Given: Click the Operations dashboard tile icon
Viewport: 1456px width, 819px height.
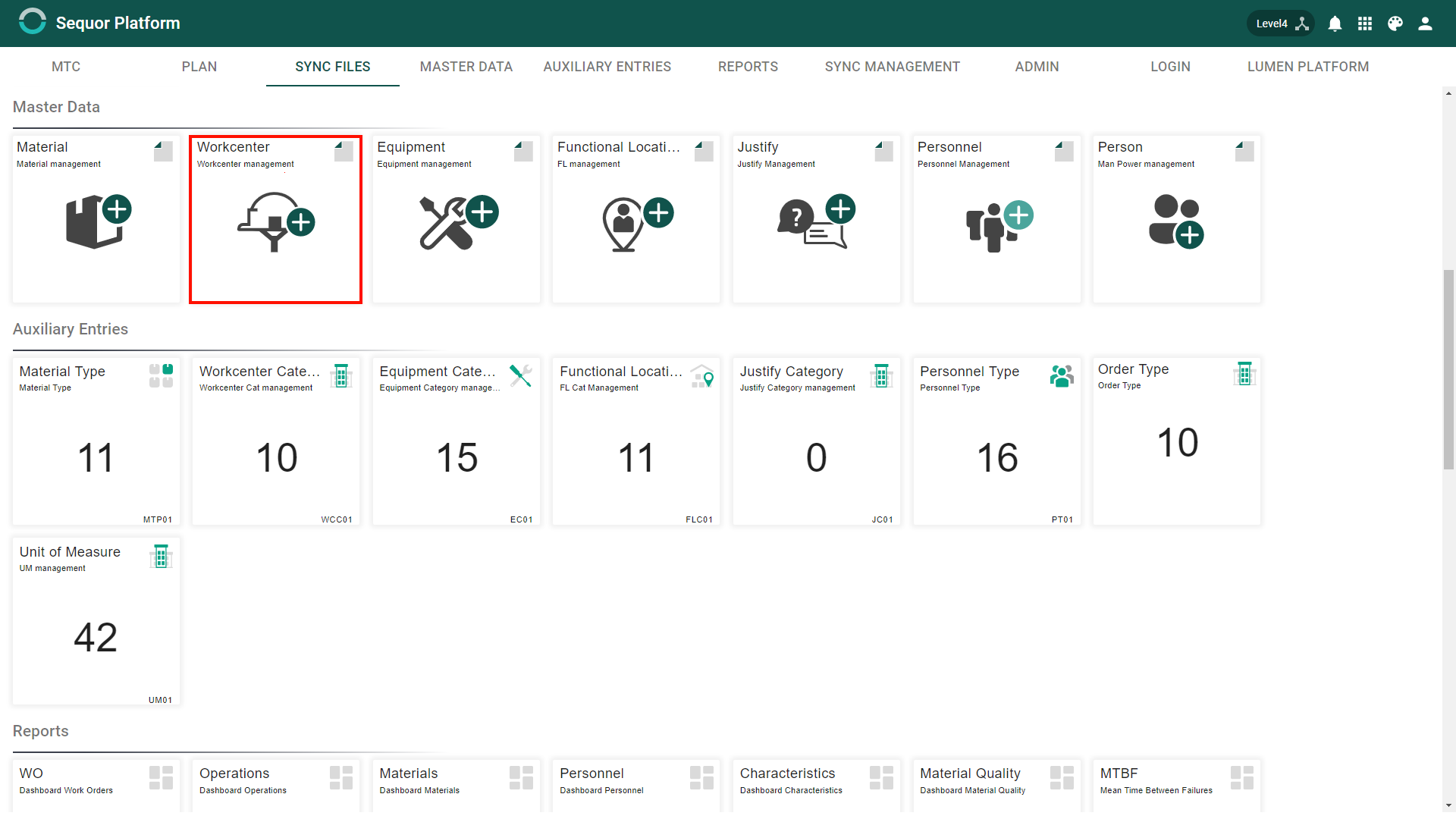Looking at the screenshot, I should (x=341, y=777).
